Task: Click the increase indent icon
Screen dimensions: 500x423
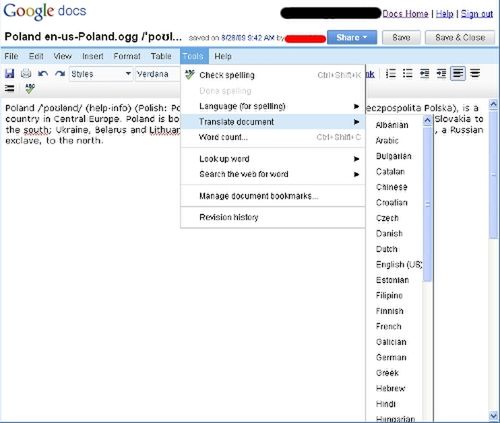Action: pyautogui.click(x=441, y=73)
